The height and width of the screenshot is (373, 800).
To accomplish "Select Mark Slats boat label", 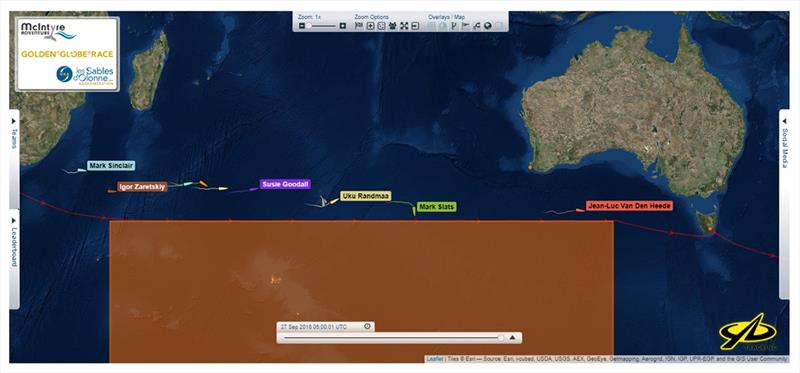I will [x=437, y=207].
